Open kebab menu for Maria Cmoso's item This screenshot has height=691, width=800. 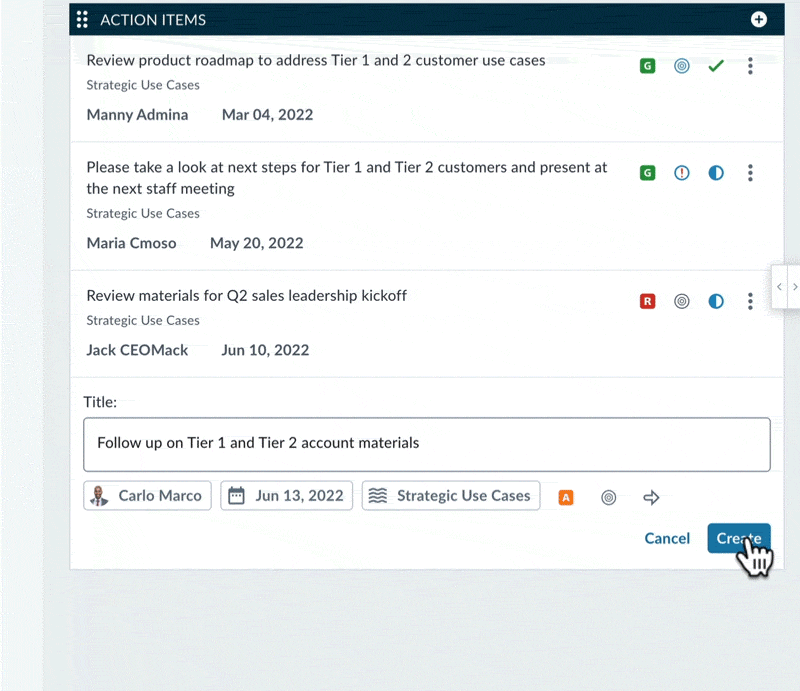tap(750, 173)
